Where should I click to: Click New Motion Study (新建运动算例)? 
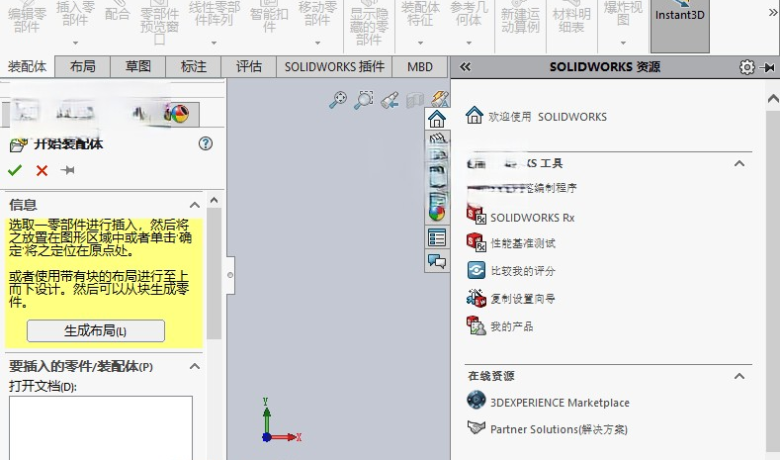(x=520, y=19)
